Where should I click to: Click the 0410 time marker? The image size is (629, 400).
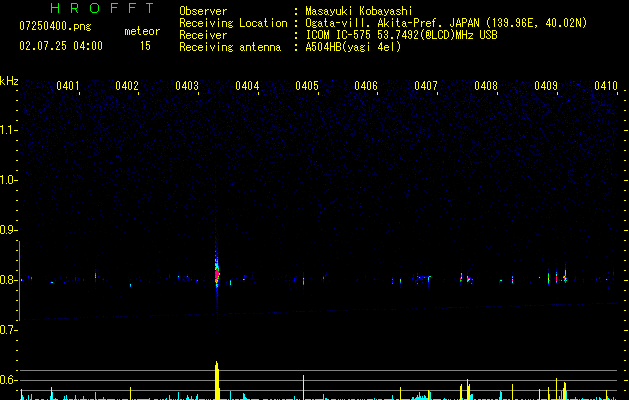pyautogui.click(x=606, y=86)
